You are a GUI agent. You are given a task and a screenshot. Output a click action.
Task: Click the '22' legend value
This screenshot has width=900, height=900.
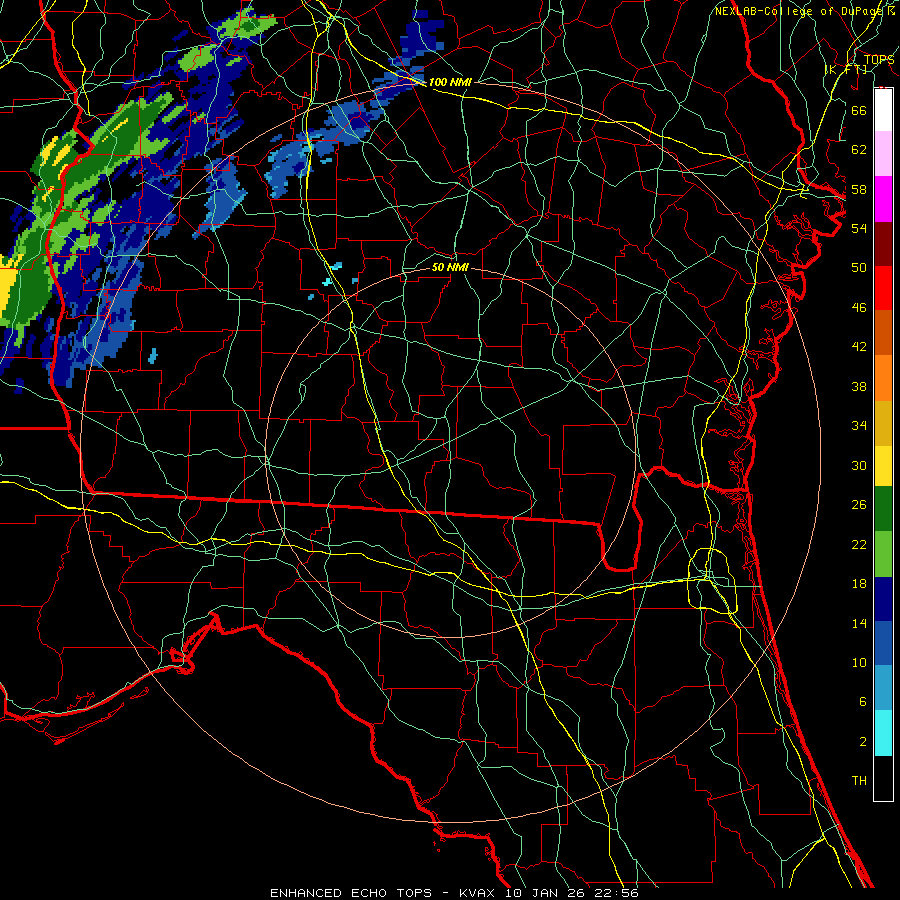click(x=859, y=545)
